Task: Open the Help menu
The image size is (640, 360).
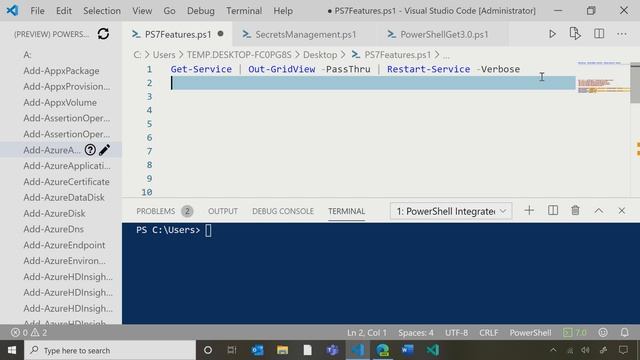Action: point(283,11)
